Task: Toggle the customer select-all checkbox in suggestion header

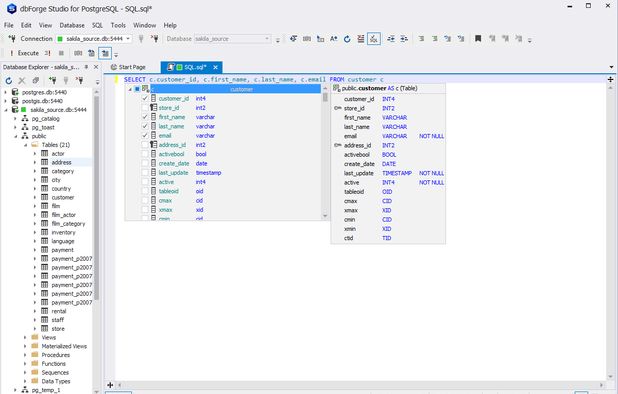Action: pos(137,89)
